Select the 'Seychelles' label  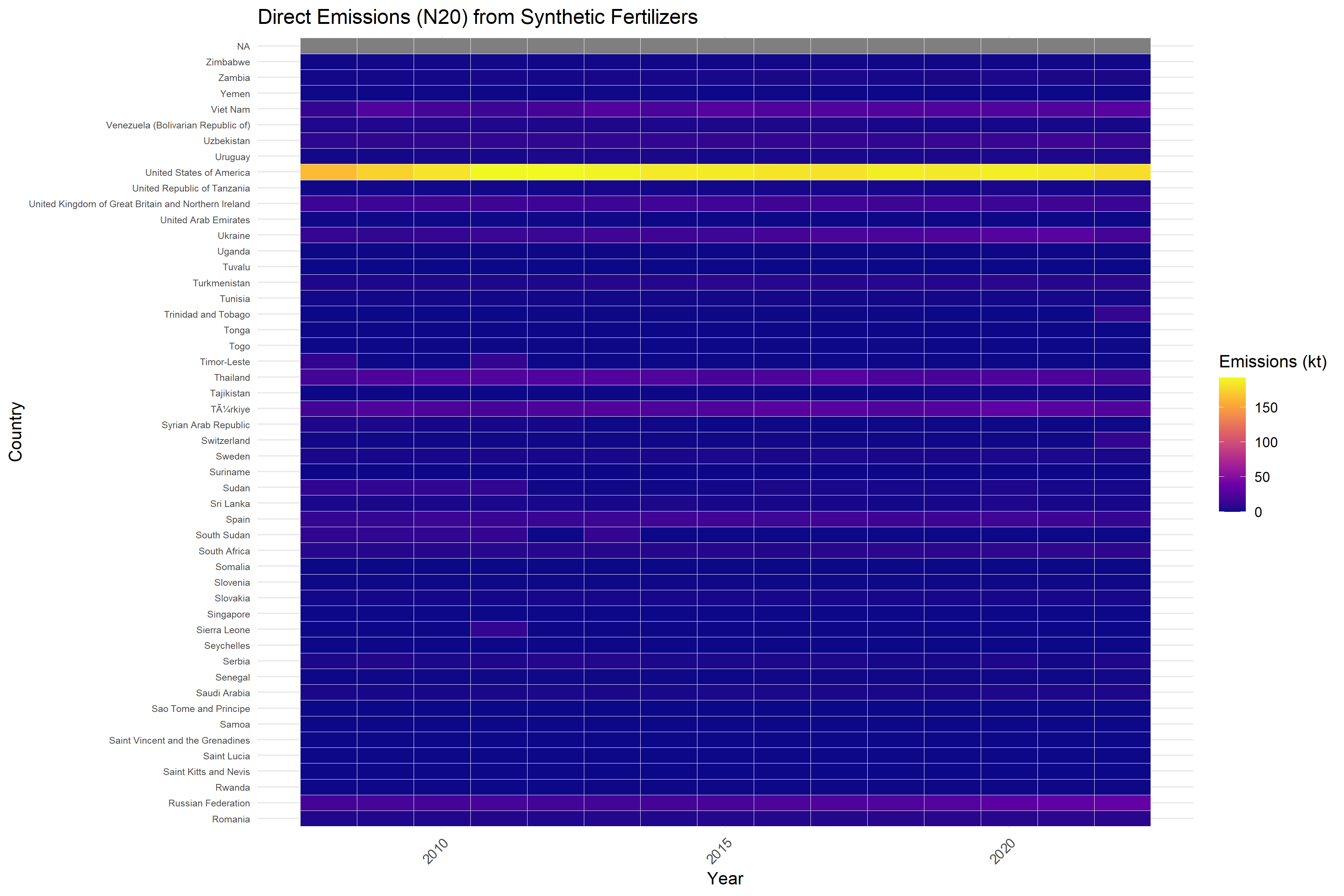pyautogui.click(x=227, y=646)
